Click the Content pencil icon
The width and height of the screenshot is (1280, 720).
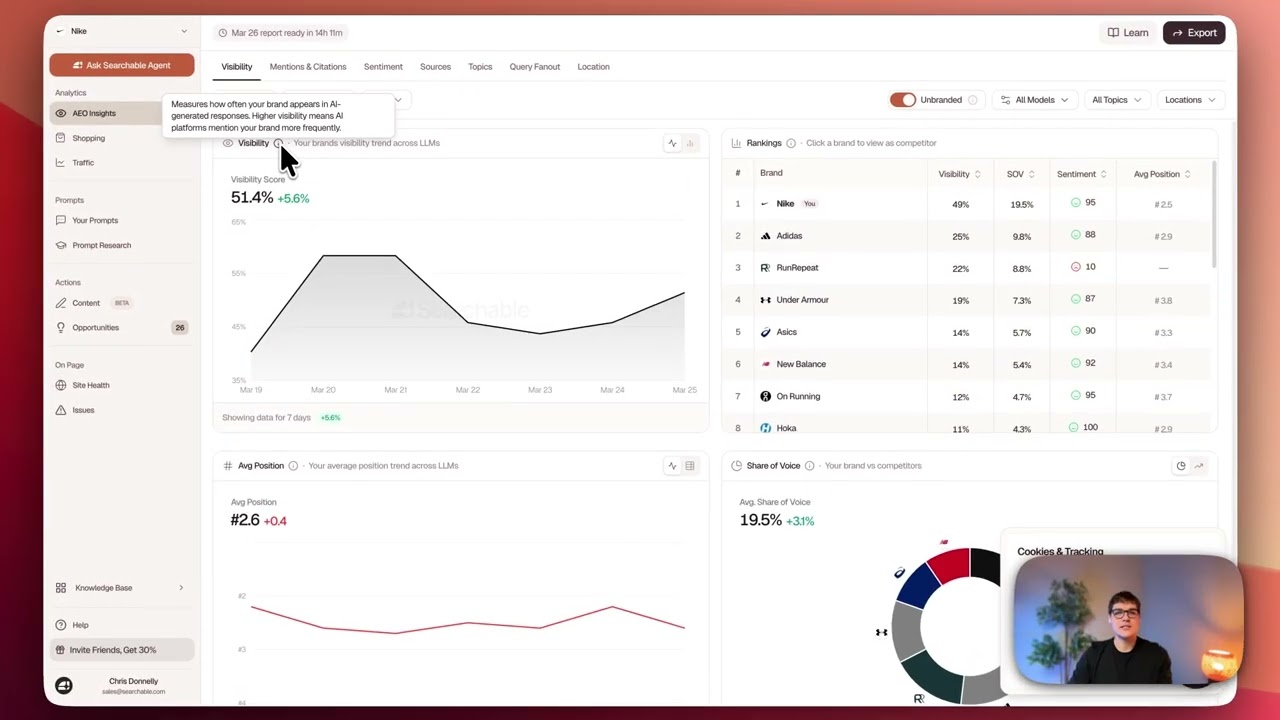tap(61, 303)
